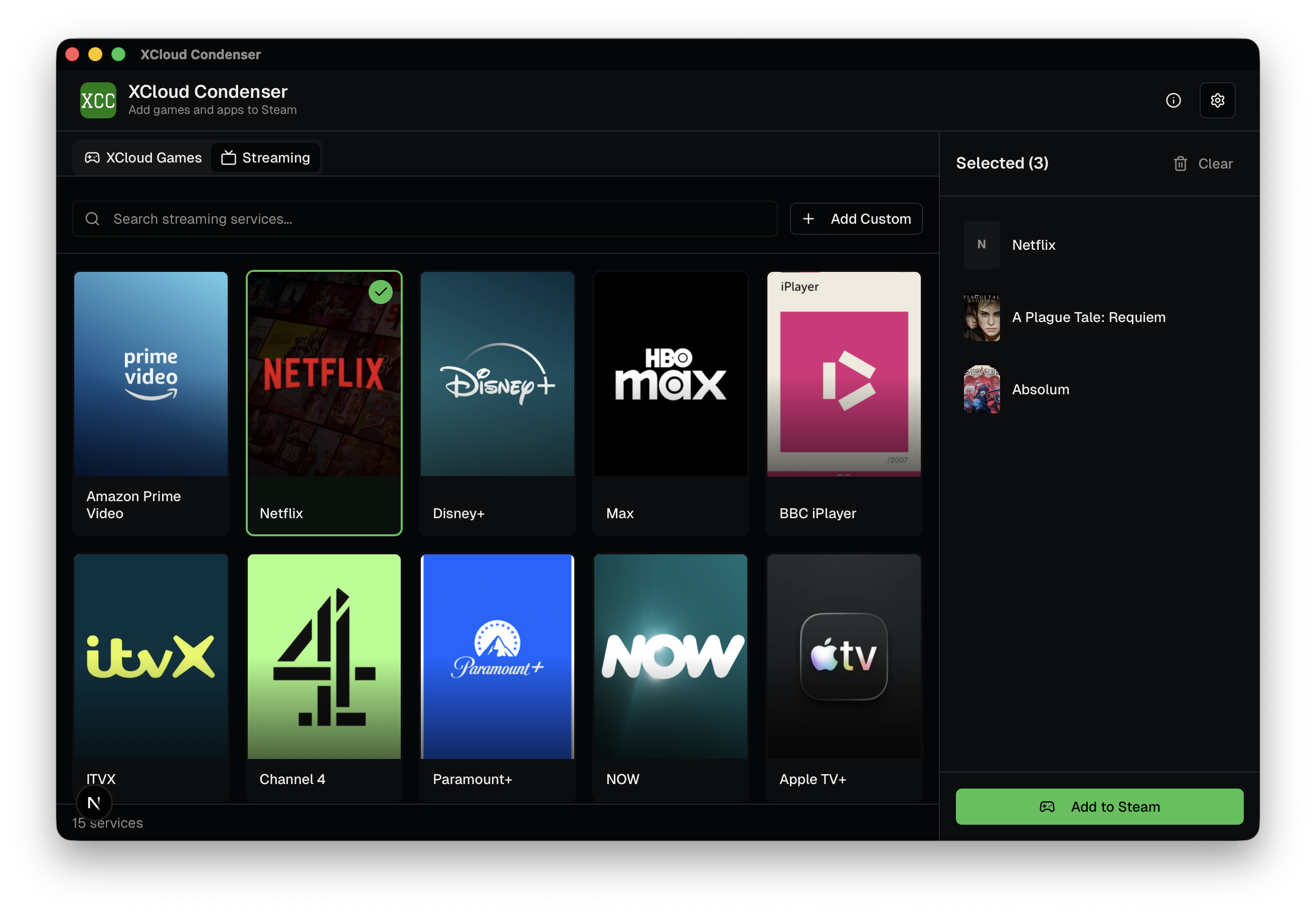Click Netflix in the Selected list
Viewport: 1316px width, 915px height.
(1099, 245)
